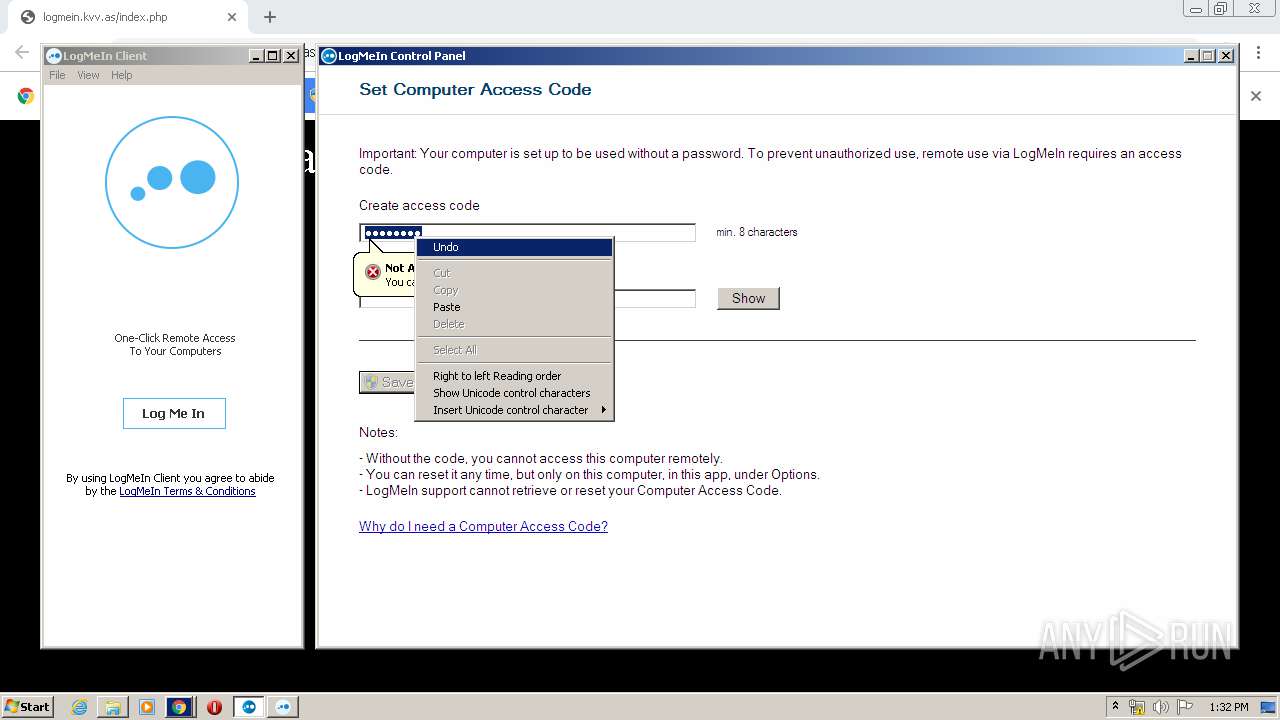
Task: Click the LogMeIn Control Panel title logo
Action: pyautogui.click(x=329, y=56)
